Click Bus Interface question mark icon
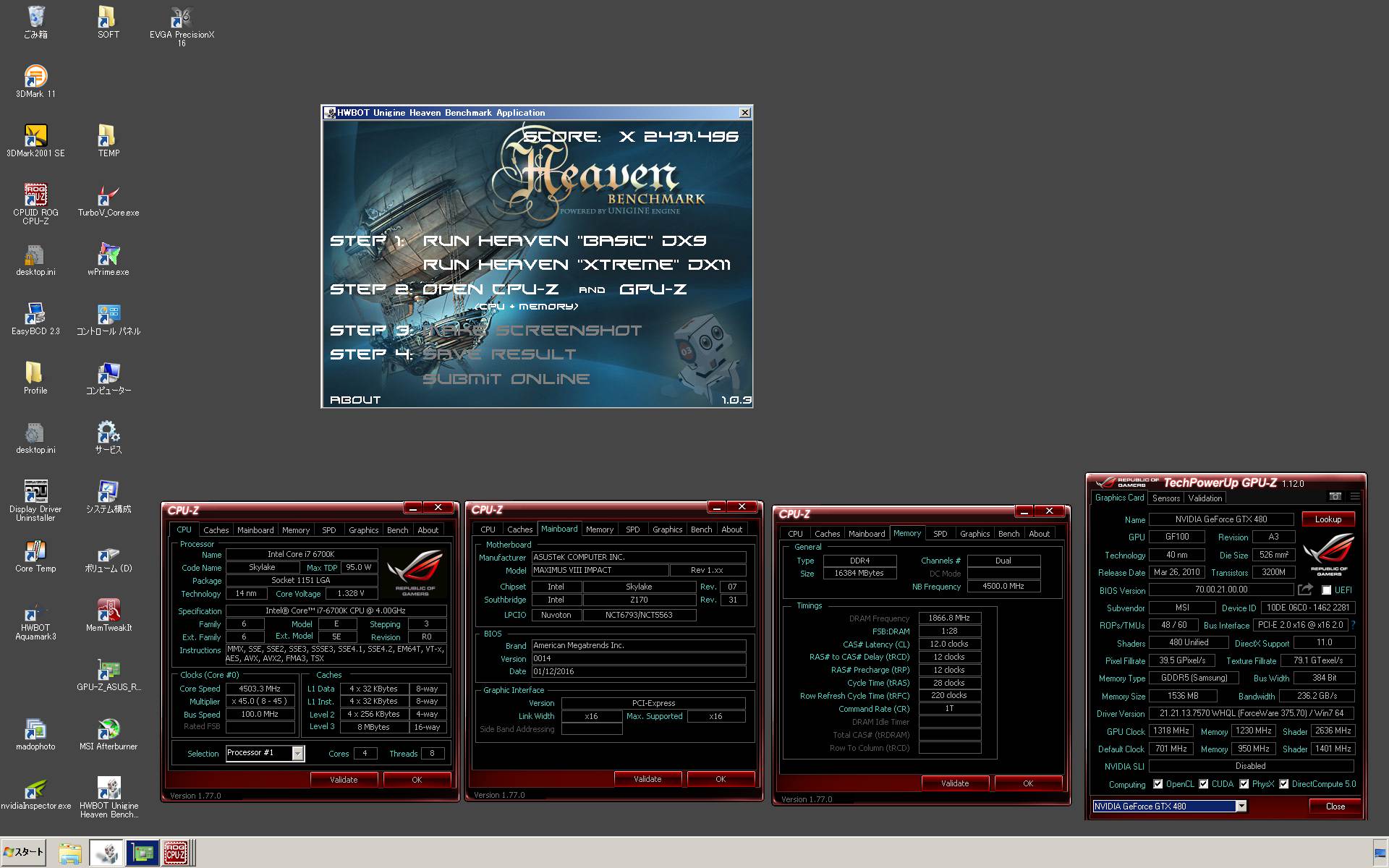 (x=1353, y=625)
